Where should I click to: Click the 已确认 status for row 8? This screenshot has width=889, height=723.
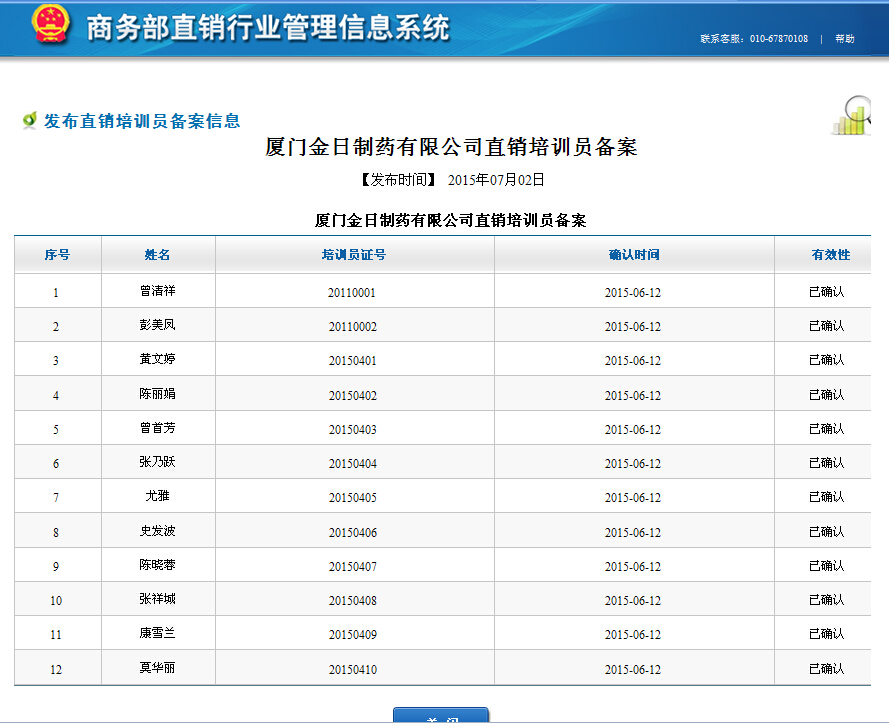[826, 532]
